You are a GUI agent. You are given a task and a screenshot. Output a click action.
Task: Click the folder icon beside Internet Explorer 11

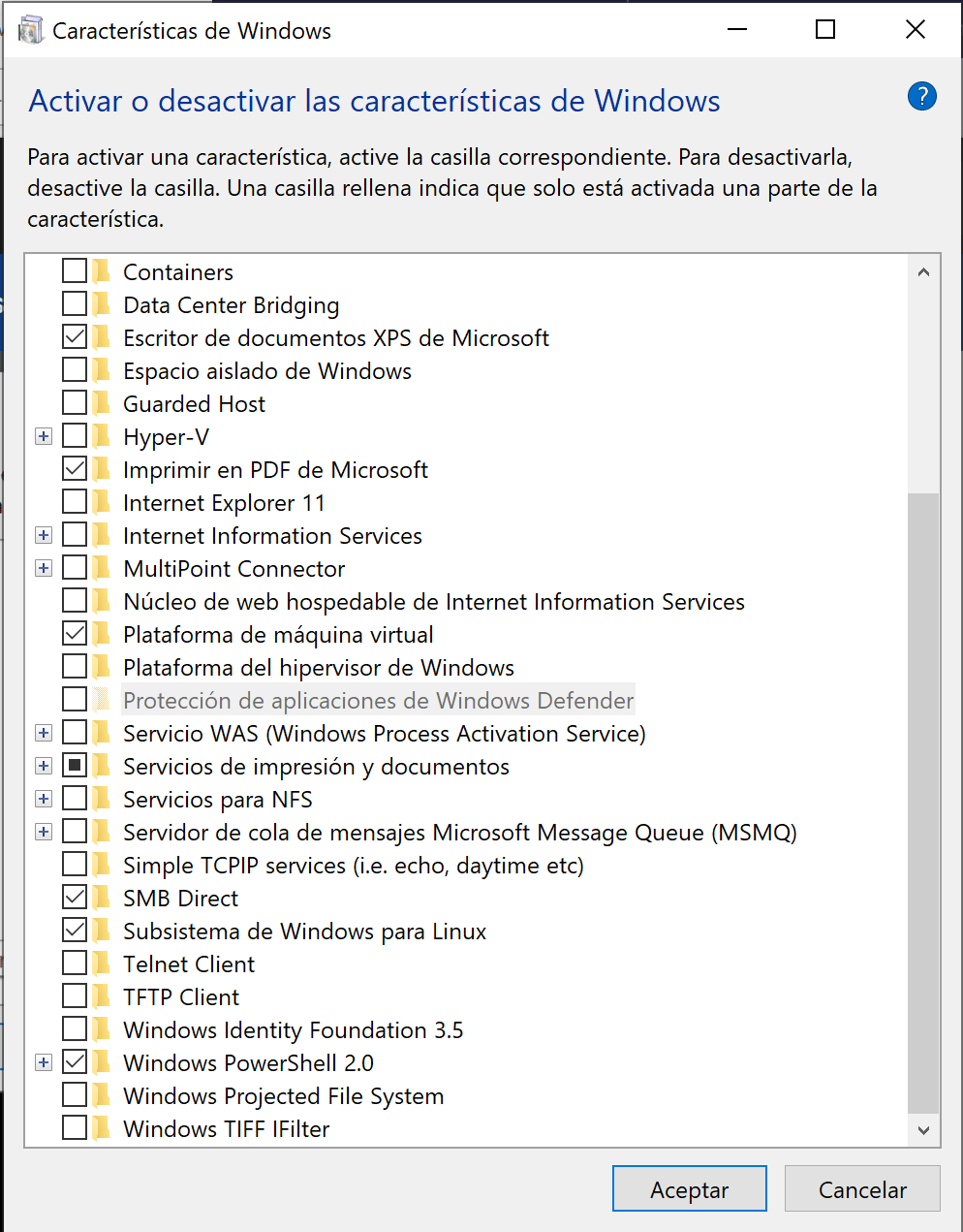[102, 502]
